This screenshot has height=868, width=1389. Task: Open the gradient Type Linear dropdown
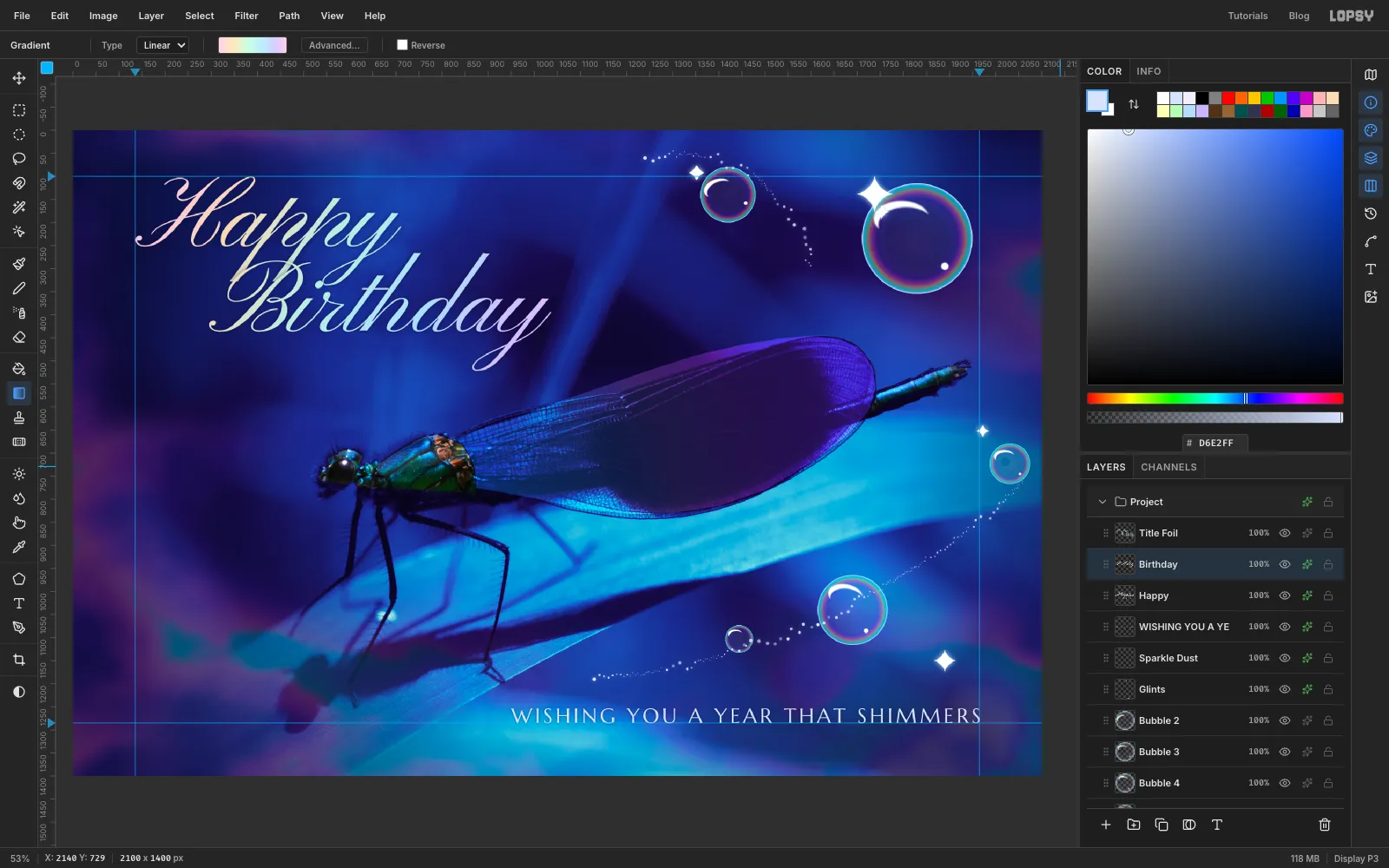coord(163,45)
